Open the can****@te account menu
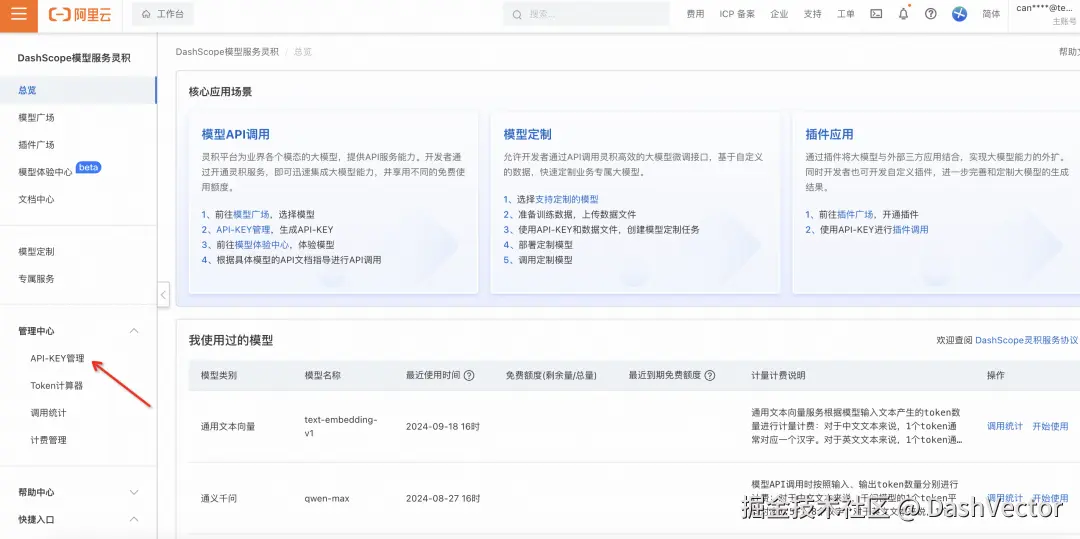Image resolution: width=1080 pixels, height=539 pixels. [1046, 14]
